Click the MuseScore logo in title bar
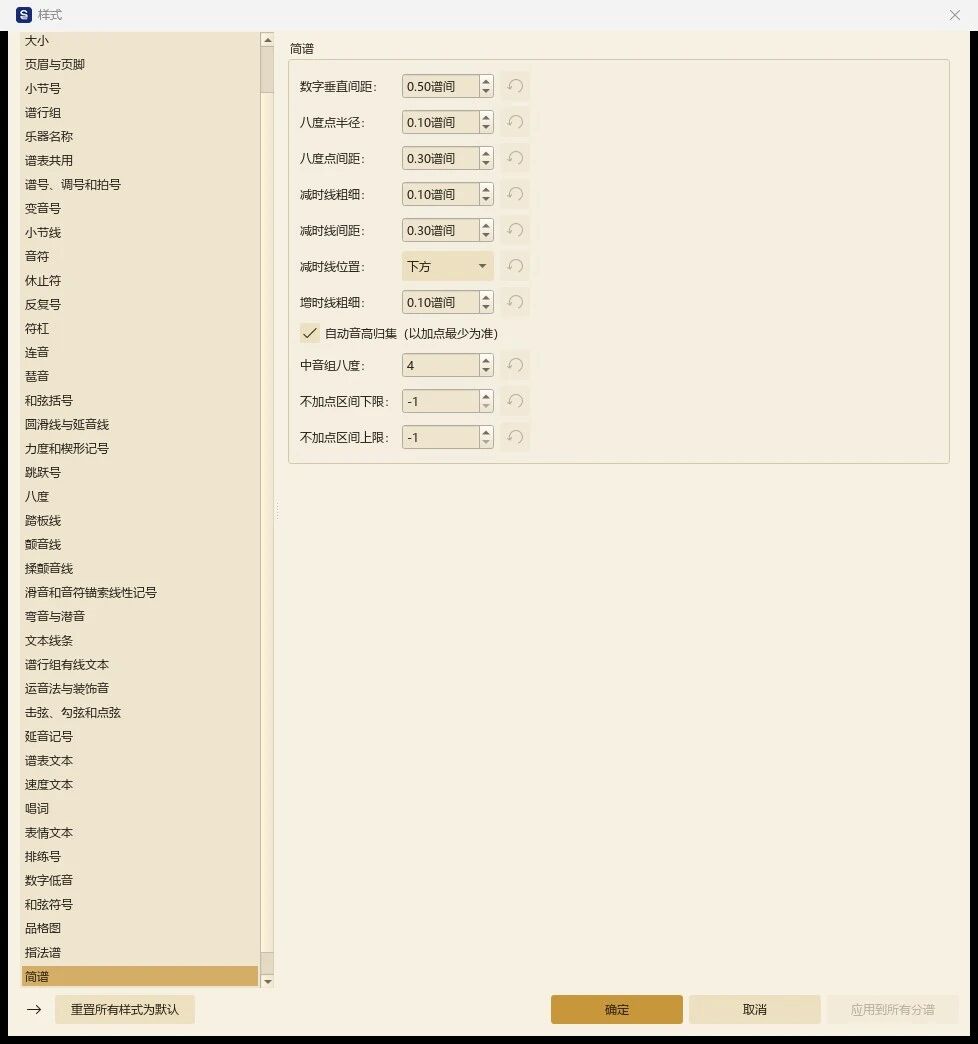The width and height of the screenshot is (978, 1044). (x=23, y=15)
